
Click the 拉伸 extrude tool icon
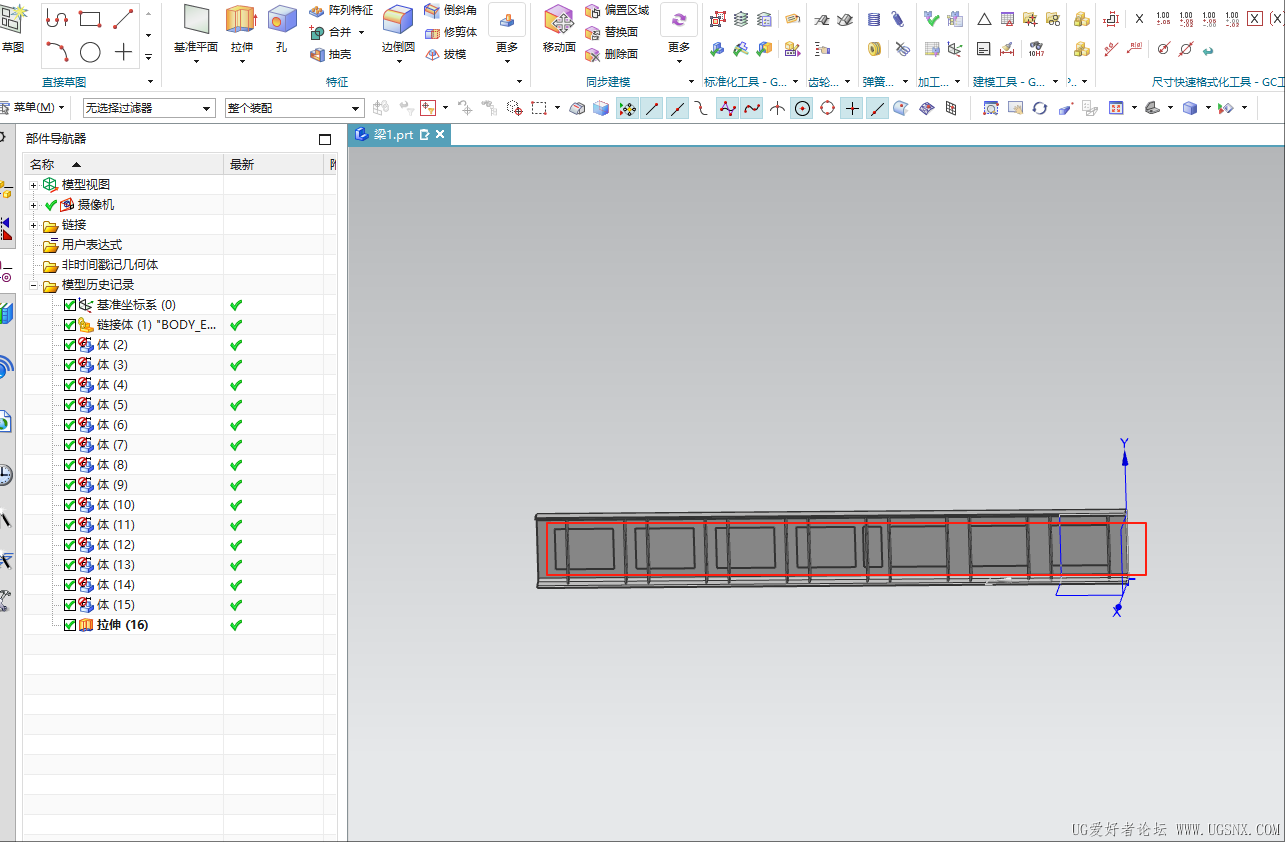tap(240, 20)
